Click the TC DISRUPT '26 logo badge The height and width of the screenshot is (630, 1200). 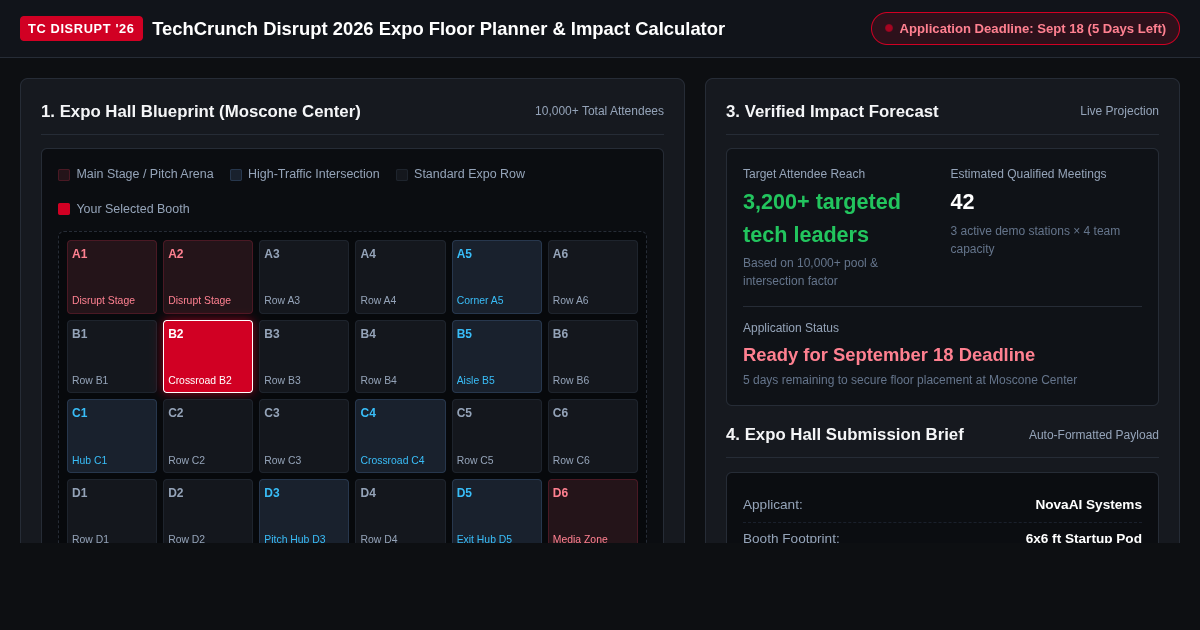(x=81, y=28)
